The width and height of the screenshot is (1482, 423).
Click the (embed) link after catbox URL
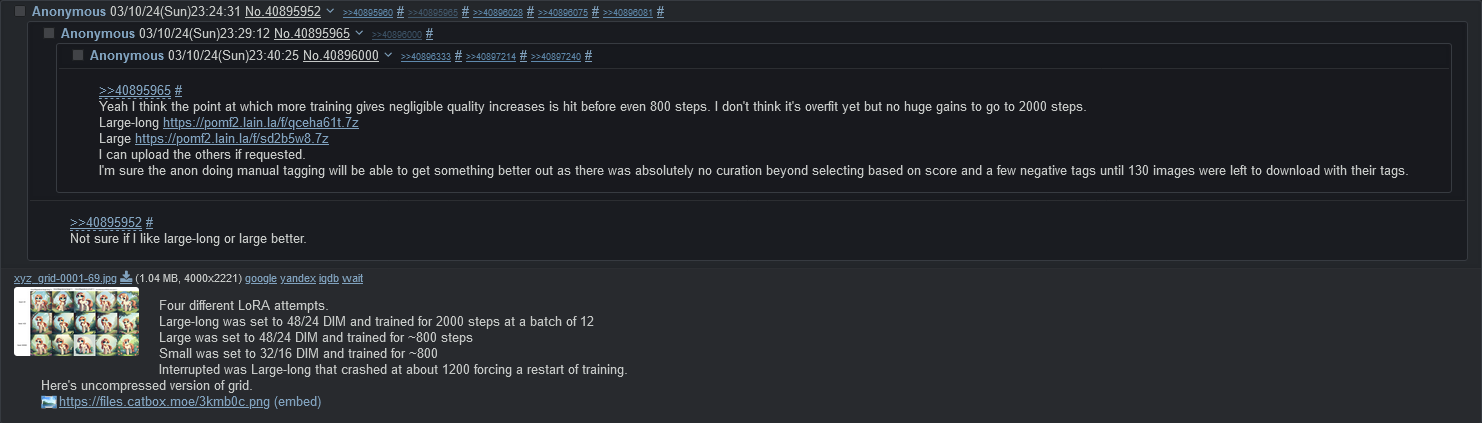coord(297,402)
